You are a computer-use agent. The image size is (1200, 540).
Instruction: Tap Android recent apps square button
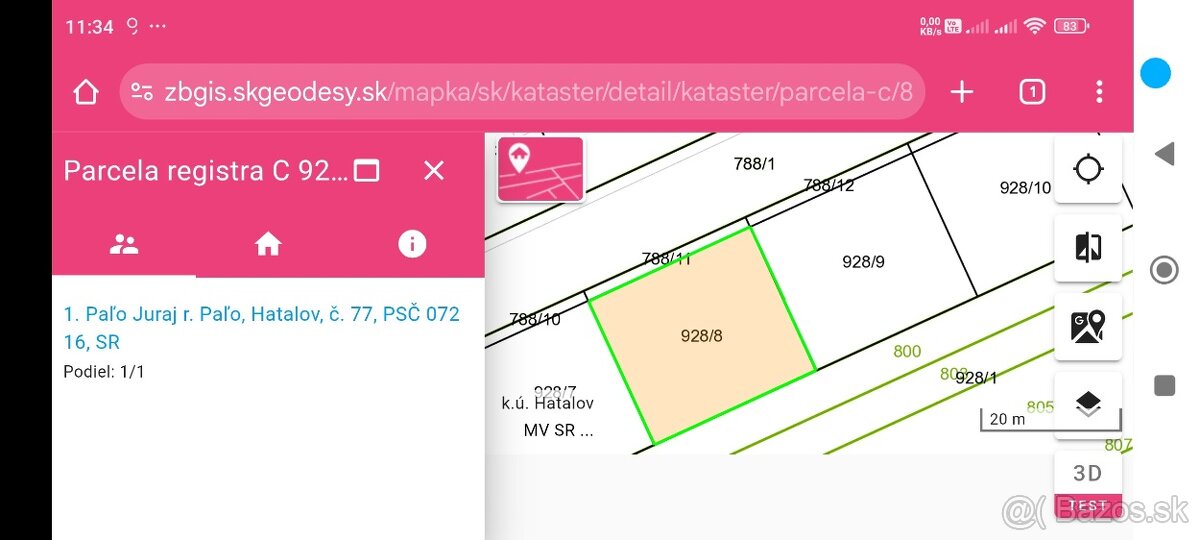point(1164,386)
